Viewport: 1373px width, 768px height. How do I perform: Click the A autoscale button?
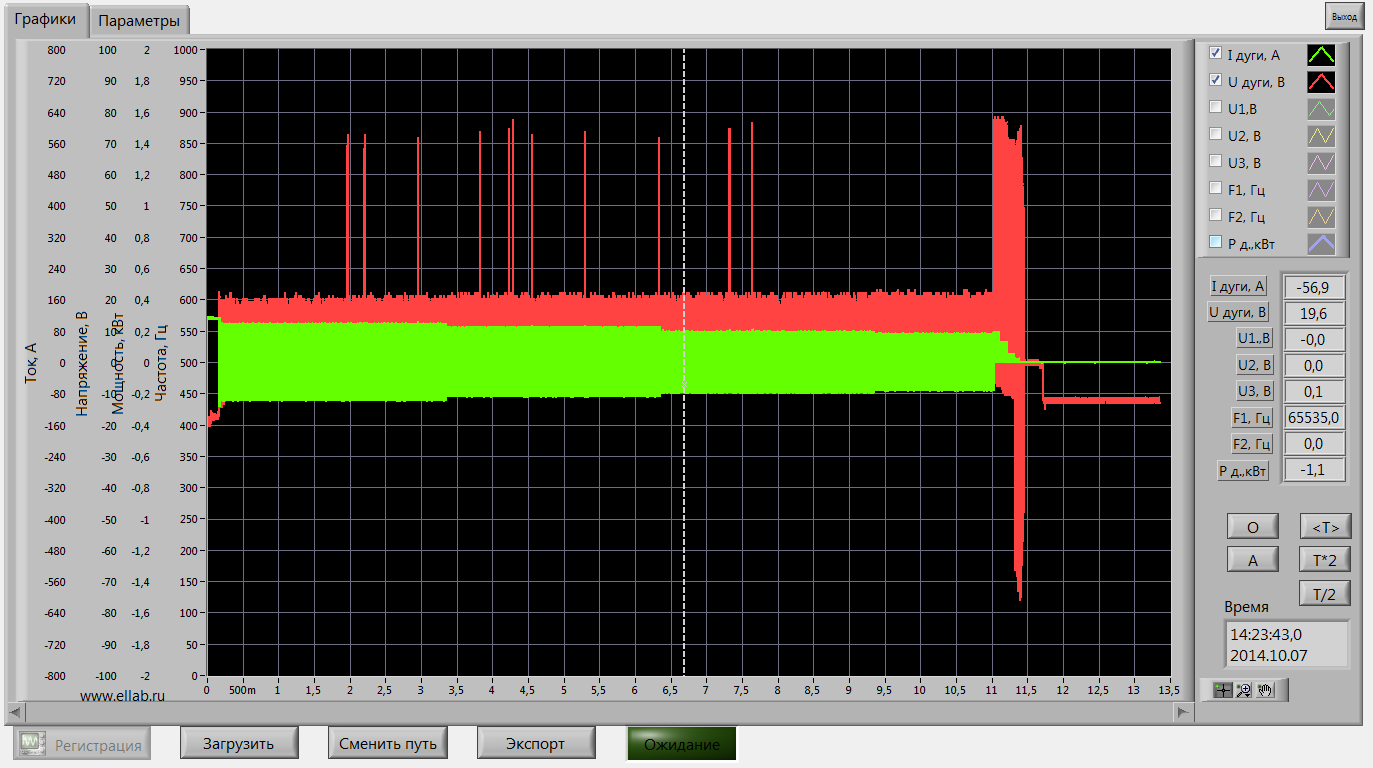coord(1253,560)
